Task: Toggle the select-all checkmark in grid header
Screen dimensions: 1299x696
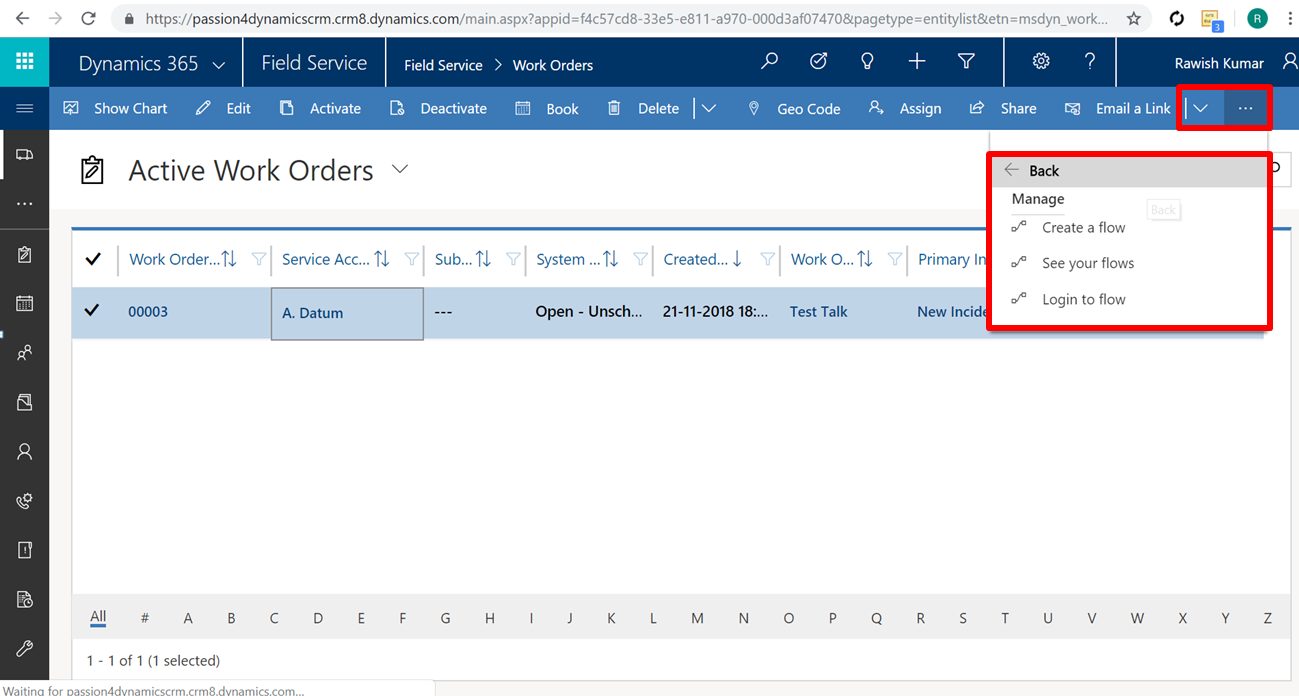Action: (x=93, y=259)
